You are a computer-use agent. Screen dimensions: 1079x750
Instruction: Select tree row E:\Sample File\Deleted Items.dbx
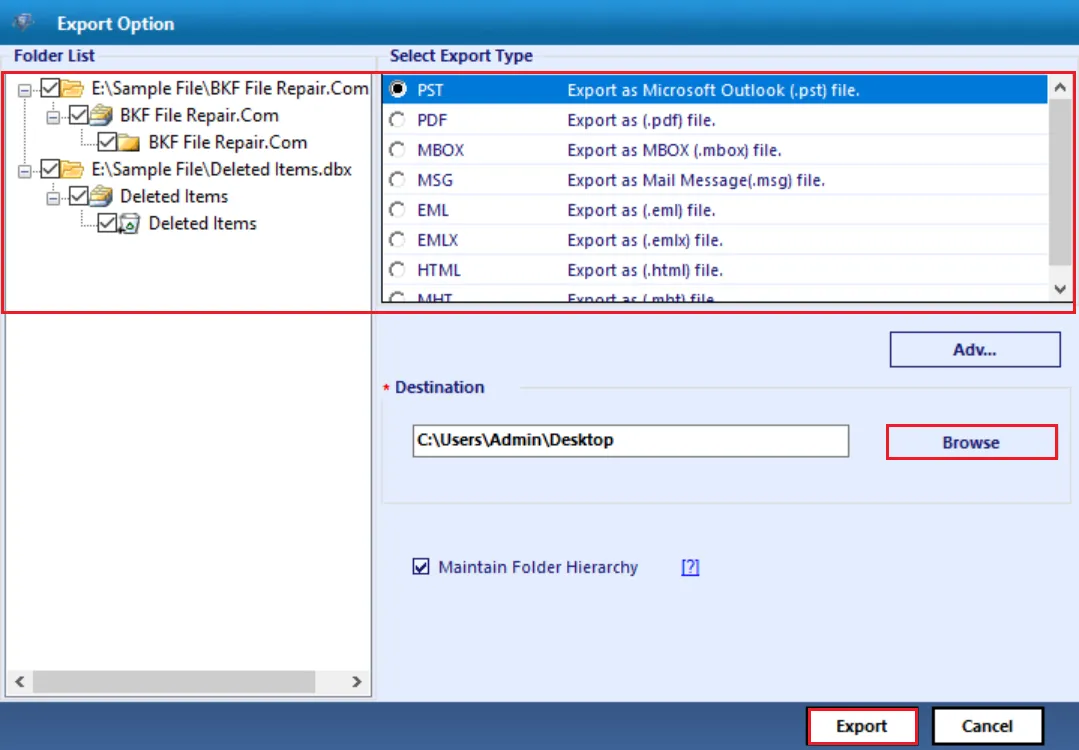point(222,169)
